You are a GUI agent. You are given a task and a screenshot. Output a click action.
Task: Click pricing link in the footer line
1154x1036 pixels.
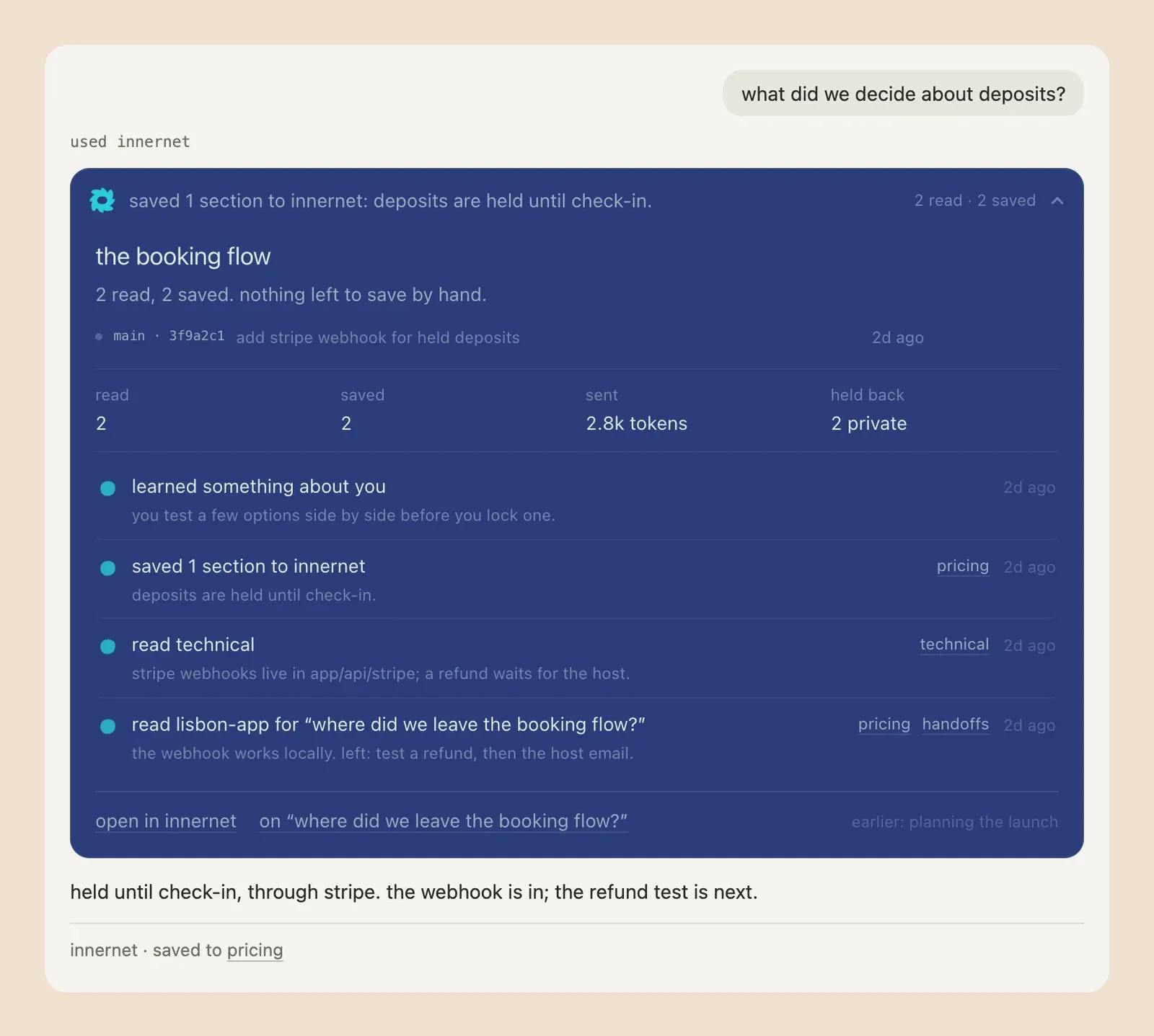click(255, 950)
